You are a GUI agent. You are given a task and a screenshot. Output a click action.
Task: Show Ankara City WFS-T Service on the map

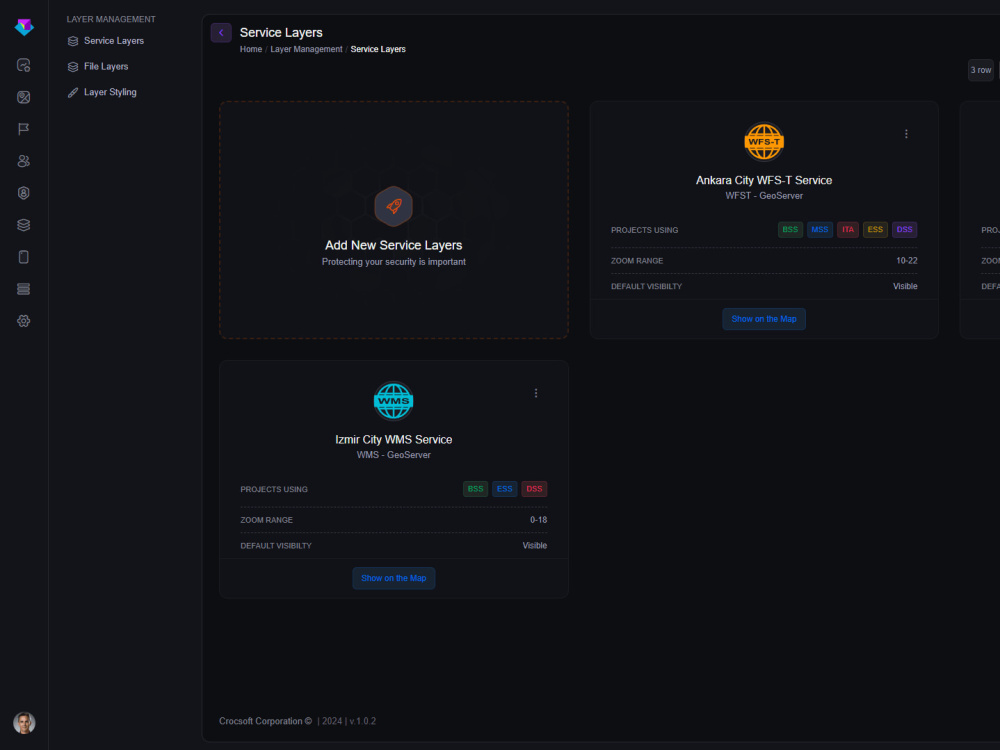[764, 319]
